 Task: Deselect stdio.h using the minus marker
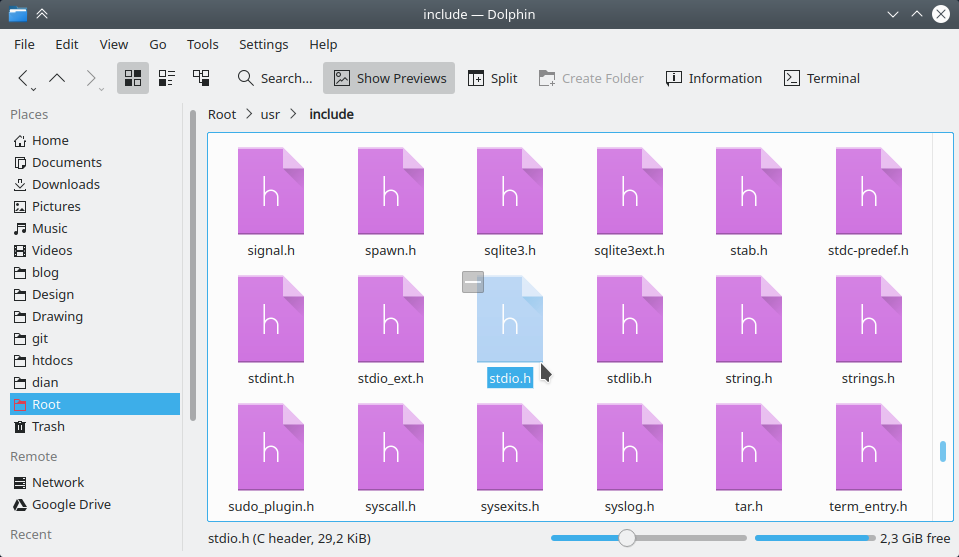[x=473, y=283]
